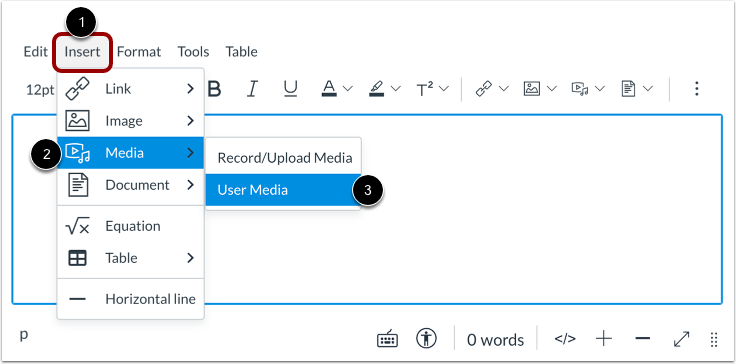Viewport: 736px width, 364px height.
Task: Expand the Media submenu arrow
Action: [x=190, y=152]
